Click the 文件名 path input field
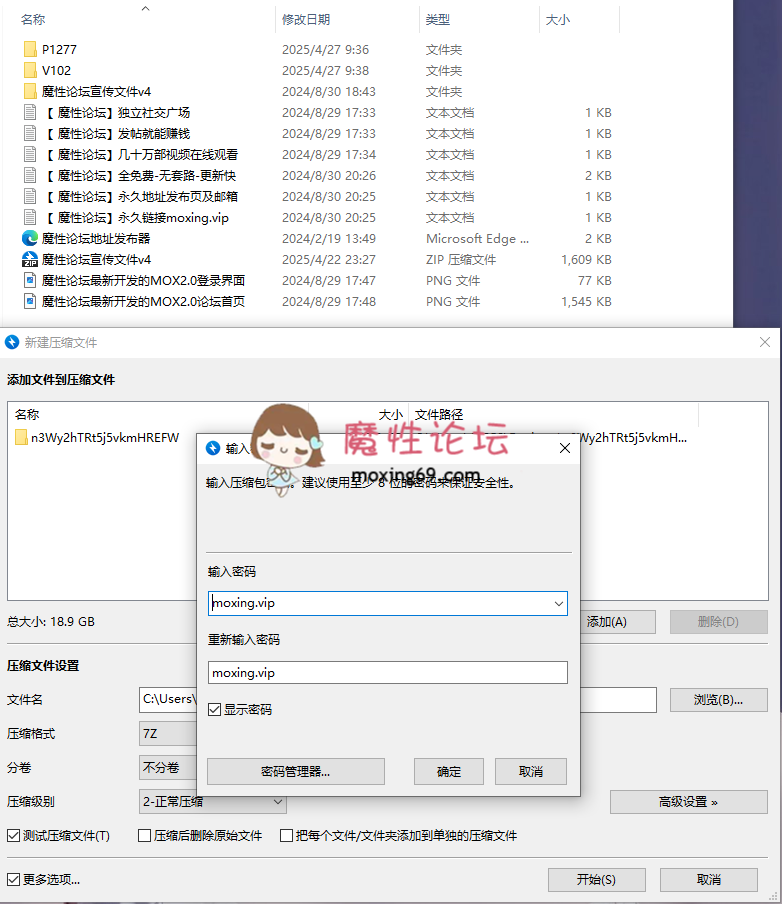 [x=168, y=699]
